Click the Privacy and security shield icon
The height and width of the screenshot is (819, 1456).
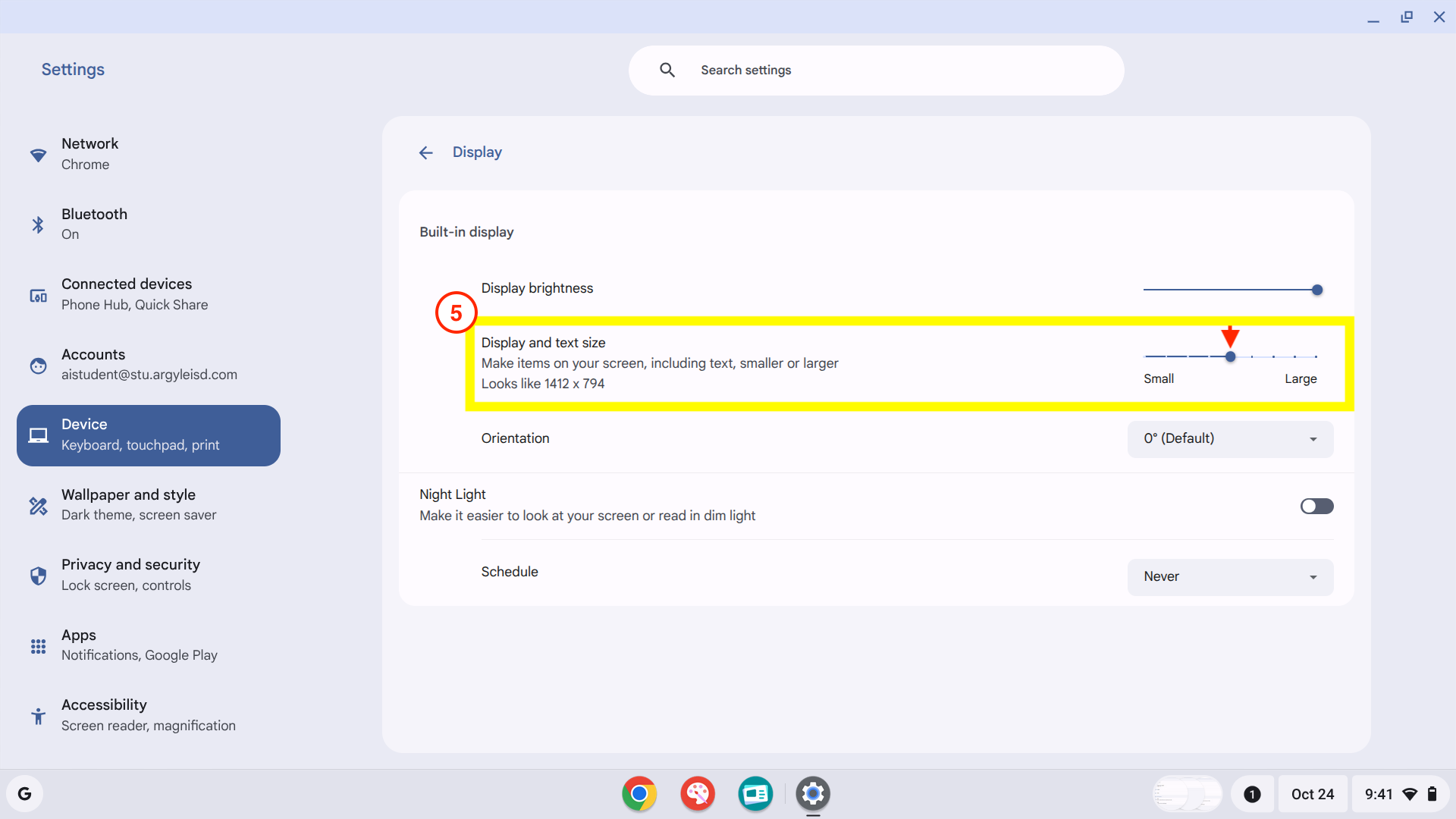[38, 576]
